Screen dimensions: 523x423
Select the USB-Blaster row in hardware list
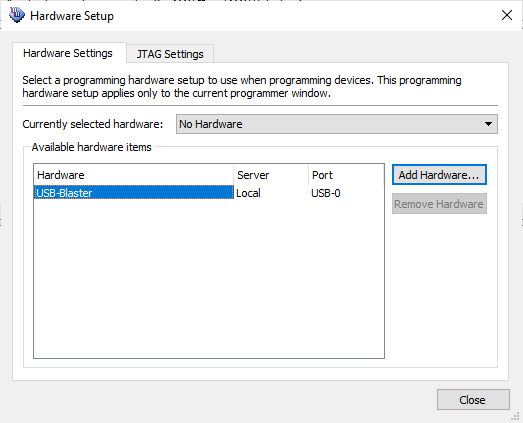click(209, 193)
